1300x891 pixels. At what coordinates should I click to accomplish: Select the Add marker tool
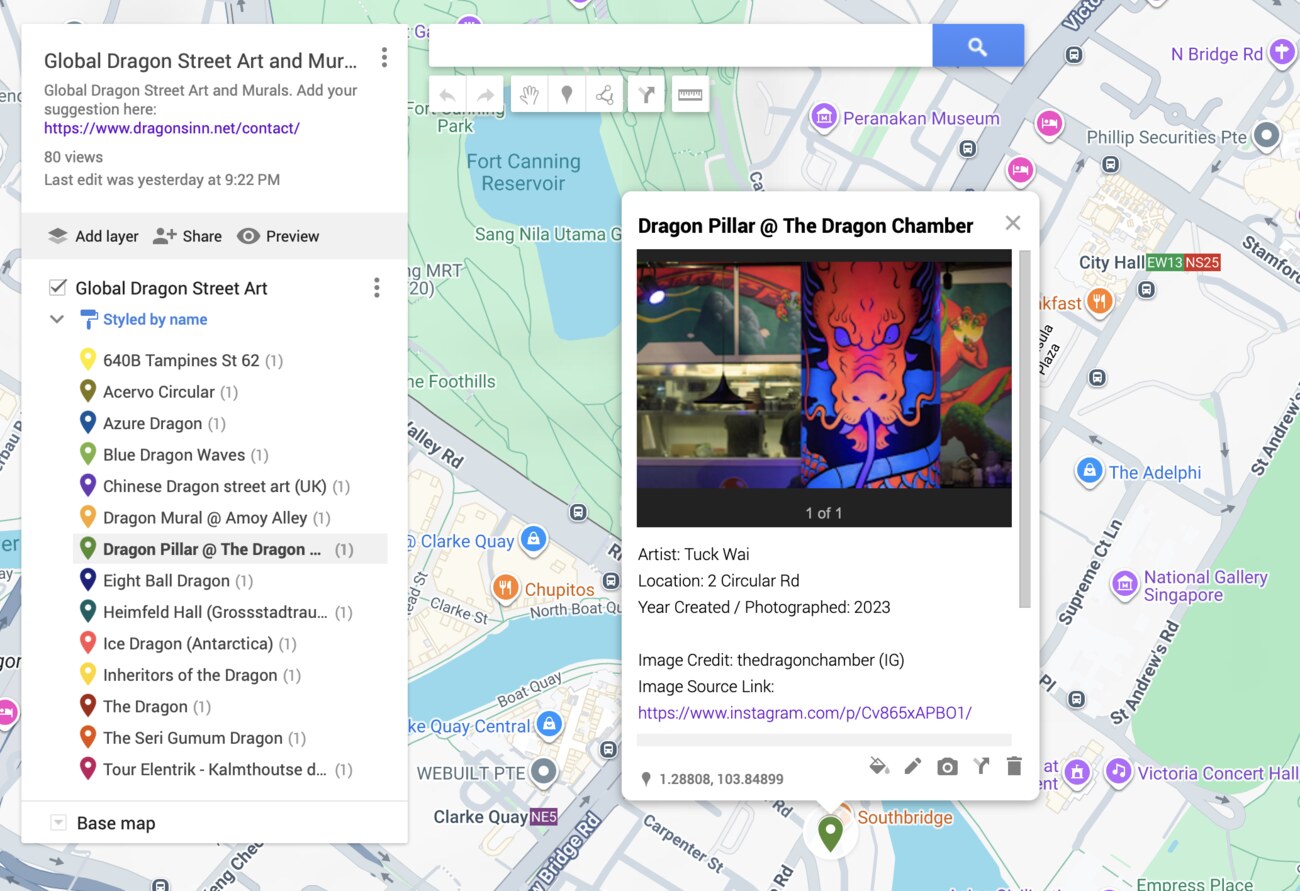pyautogui.click(x=567, y=95)
